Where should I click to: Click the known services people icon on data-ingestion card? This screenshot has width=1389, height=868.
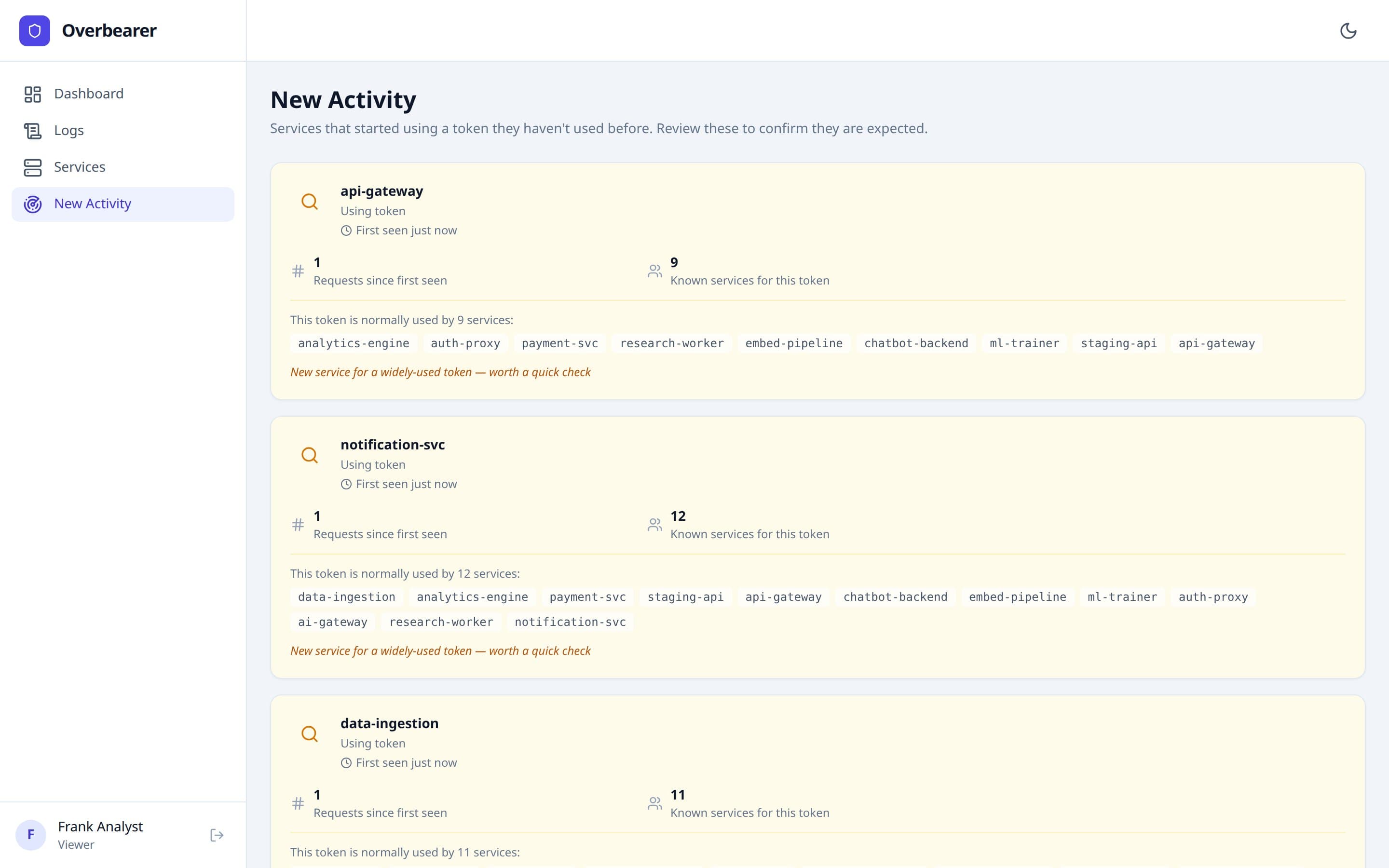pos(655,803)
